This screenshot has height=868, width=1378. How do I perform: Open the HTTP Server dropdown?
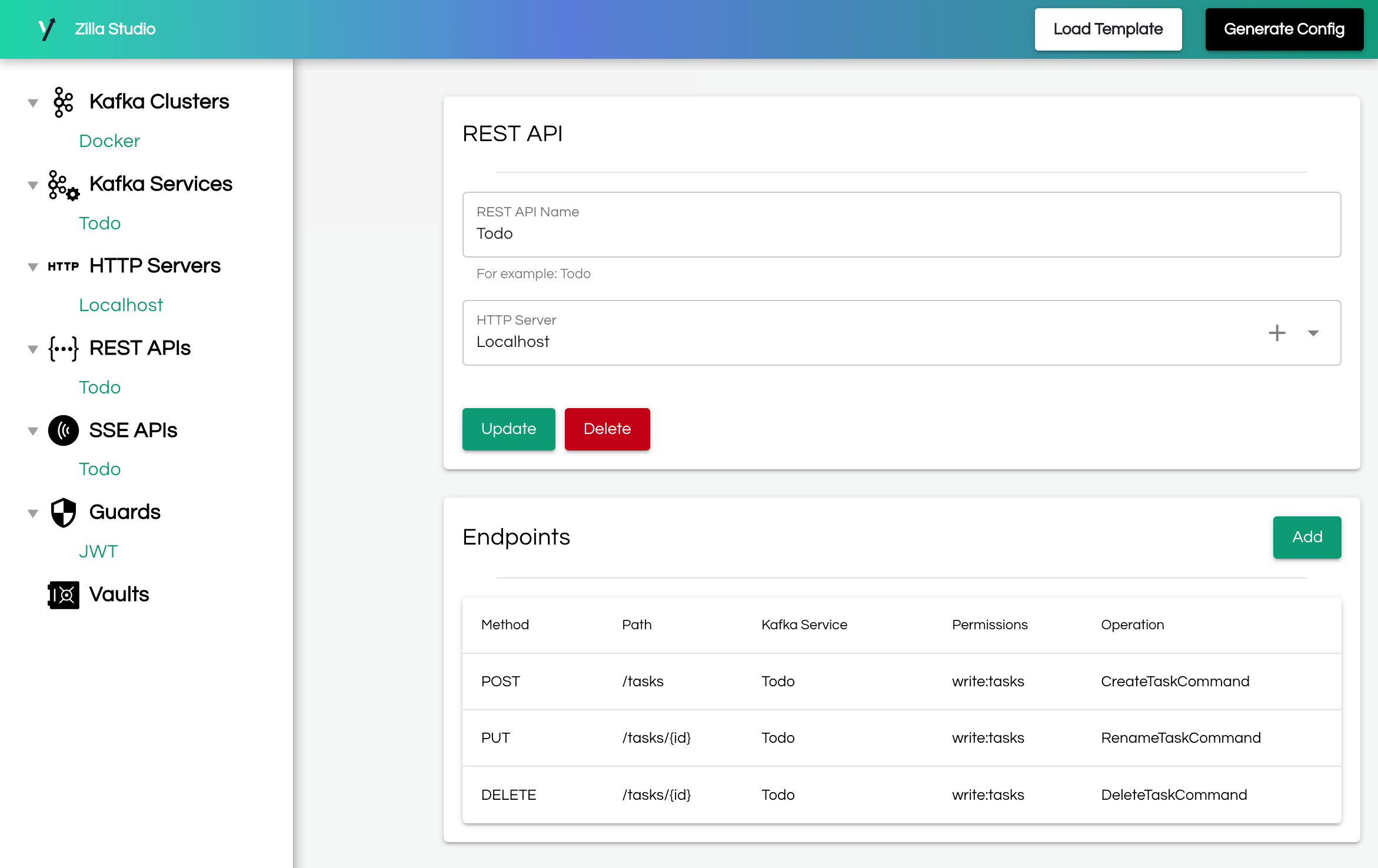click(x=1313, y=333)
